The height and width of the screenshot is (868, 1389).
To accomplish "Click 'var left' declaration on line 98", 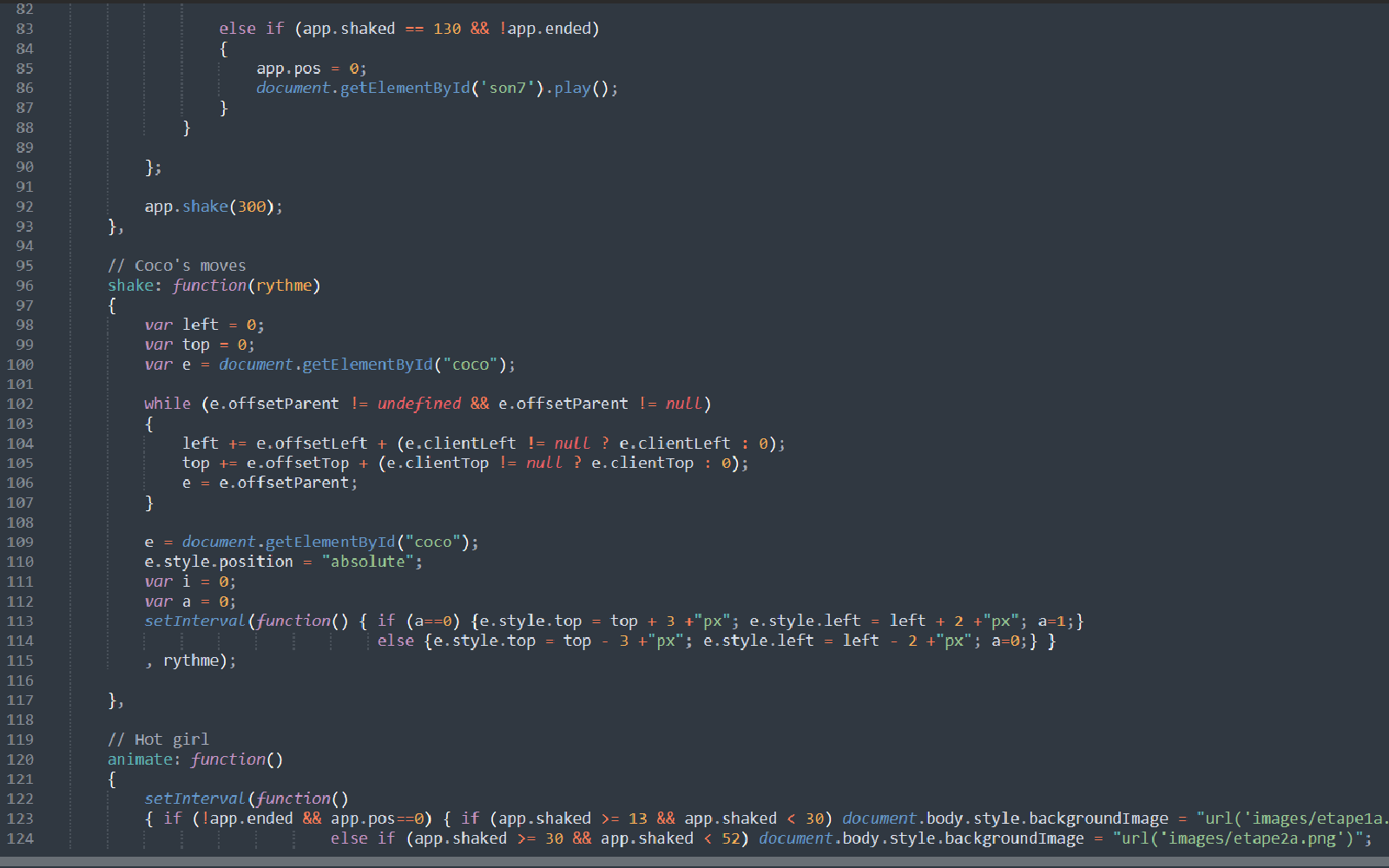I will (x=181, y=325).
